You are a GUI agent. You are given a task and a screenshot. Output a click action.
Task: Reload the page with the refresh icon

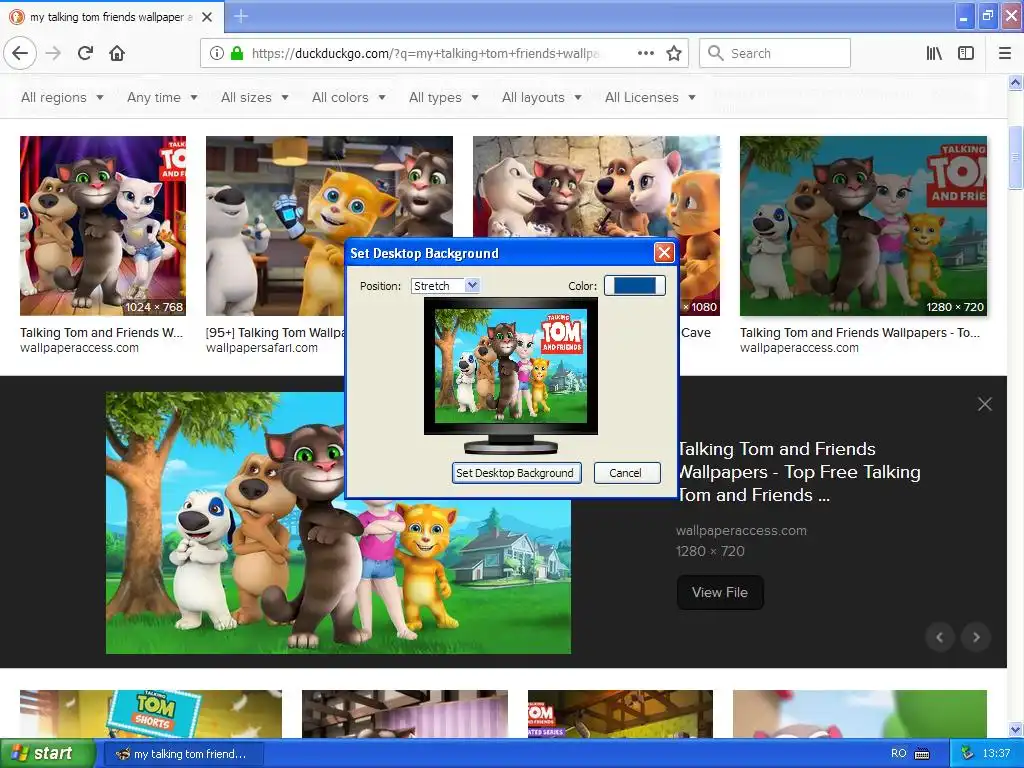pos(85,53)
